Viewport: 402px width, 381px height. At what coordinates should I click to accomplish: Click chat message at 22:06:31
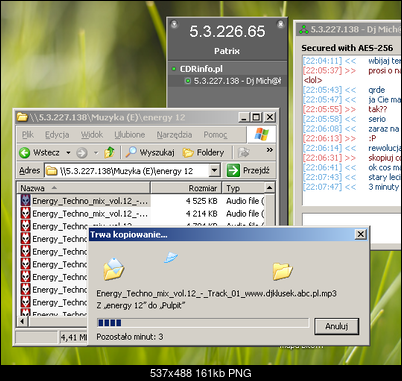click(x=351, y=158)
